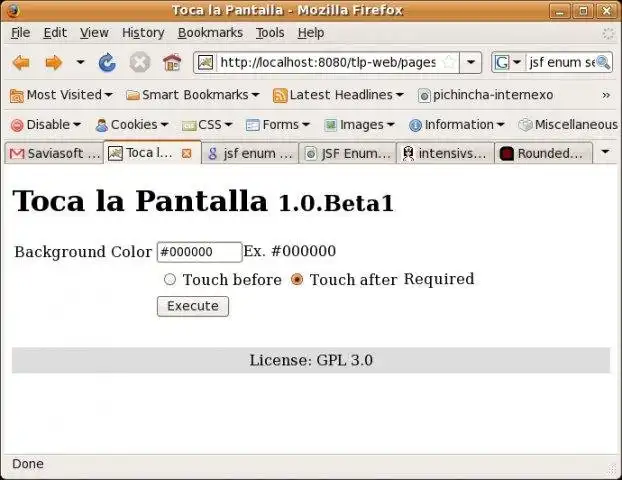622x480 pixels.
Task: Open the Bookmarks menu
Action: tap(210, 33)
